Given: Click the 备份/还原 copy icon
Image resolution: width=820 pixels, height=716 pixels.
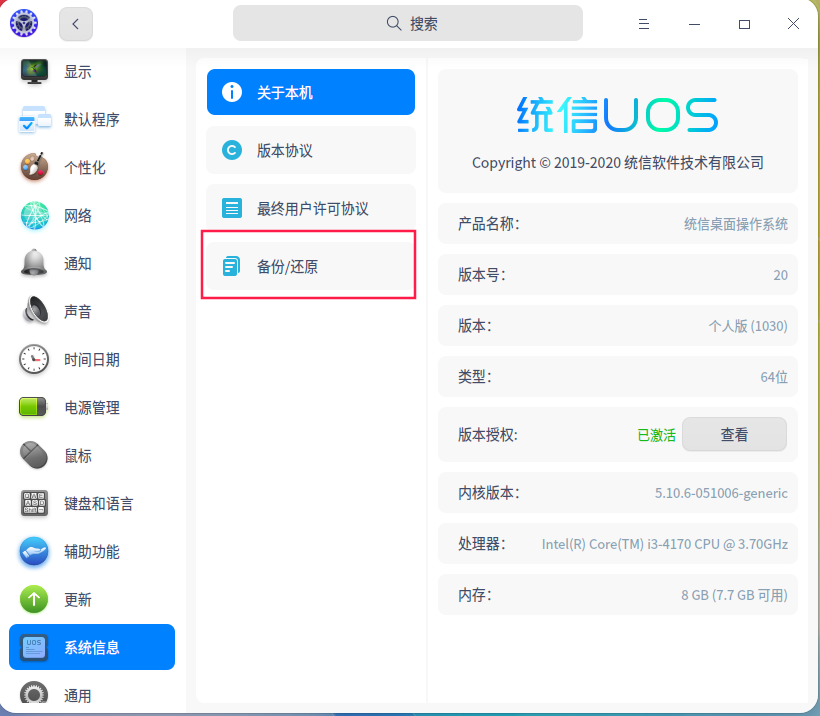Looking at the screenshot, I should [232, 266].
